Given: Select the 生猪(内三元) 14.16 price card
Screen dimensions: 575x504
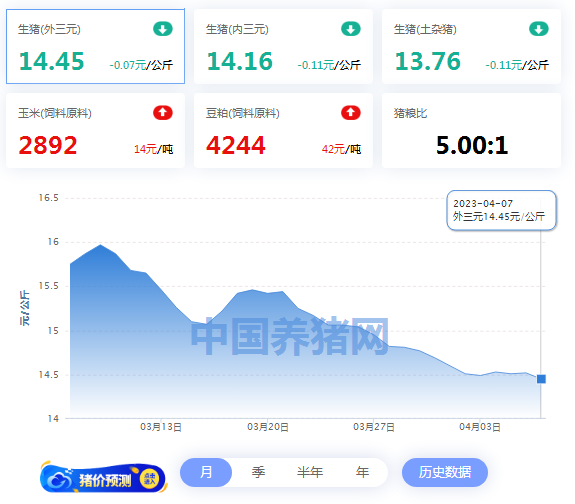Looking at the screenshot, I should (283, 47).
